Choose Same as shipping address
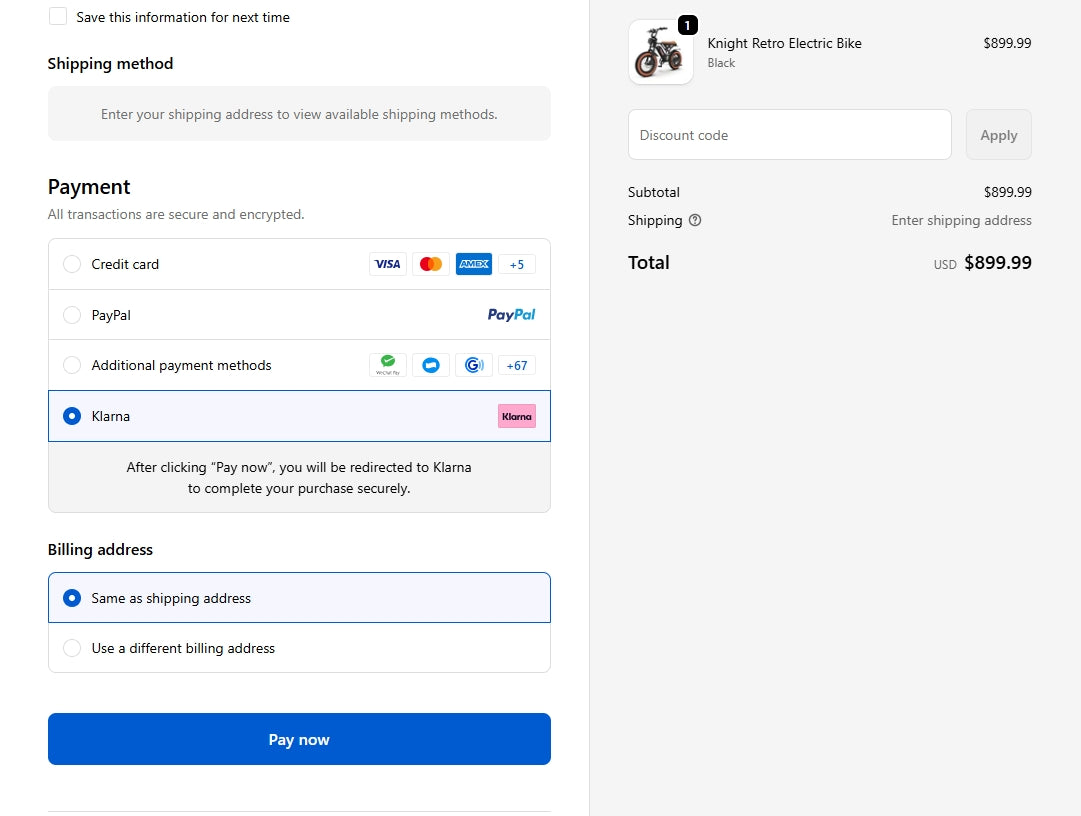 click(x=72, y=598)
